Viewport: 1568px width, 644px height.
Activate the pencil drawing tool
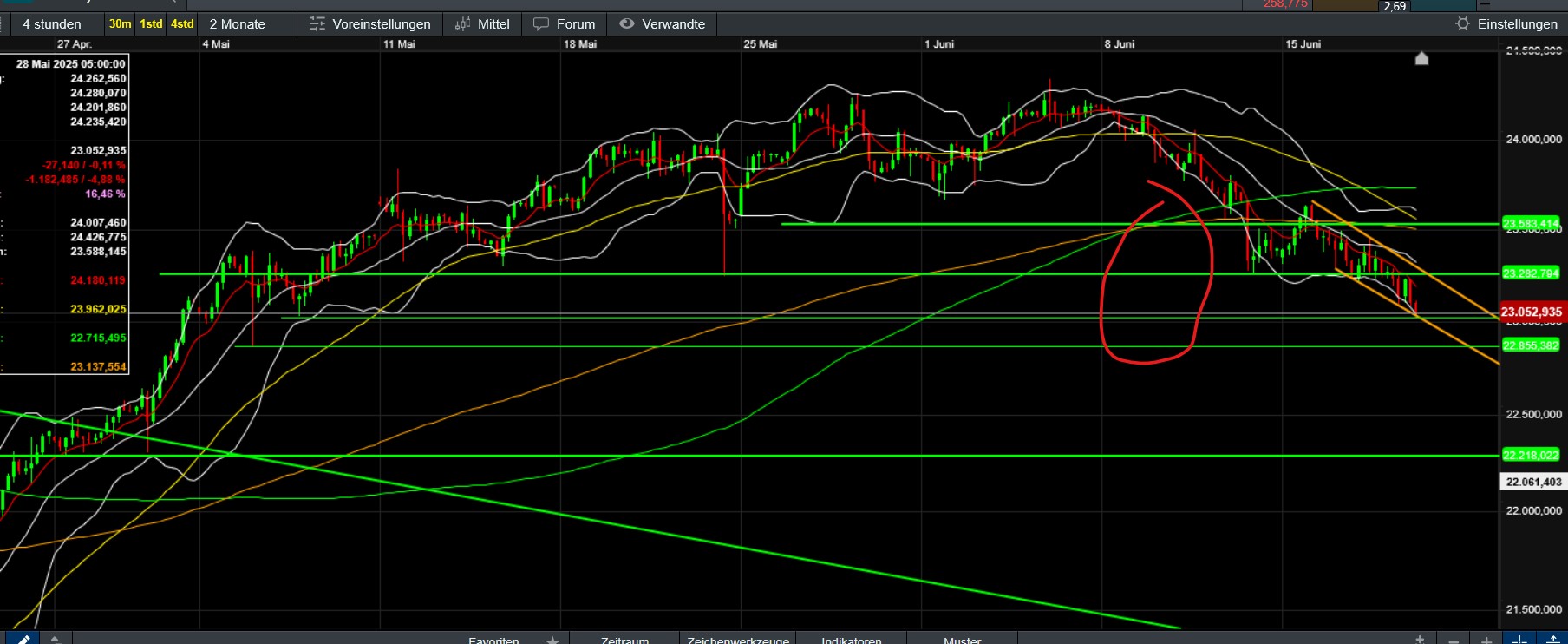(x=23, y=639)
